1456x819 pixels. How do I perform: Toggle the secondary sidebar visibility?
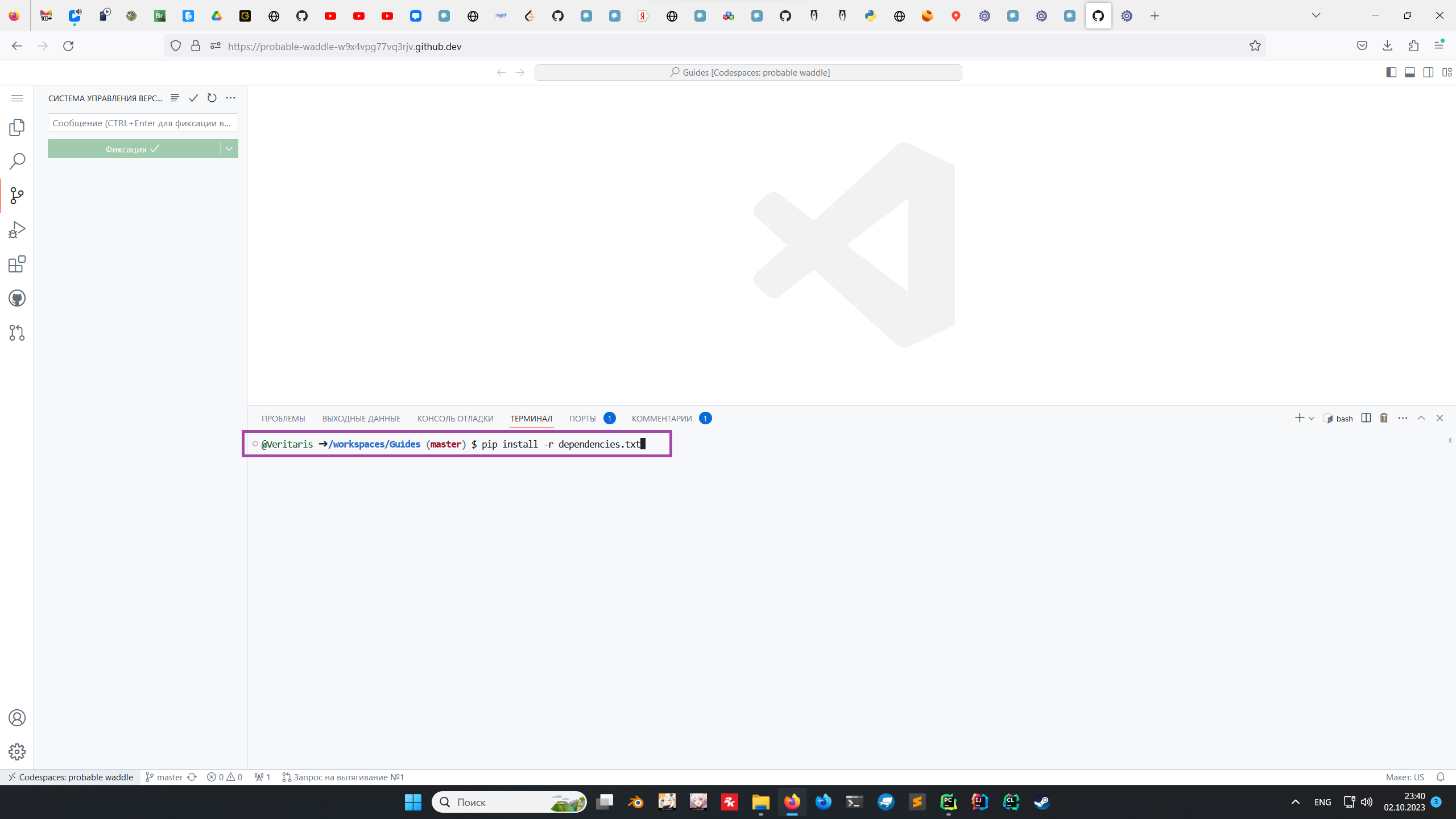tap(1428, 72)
